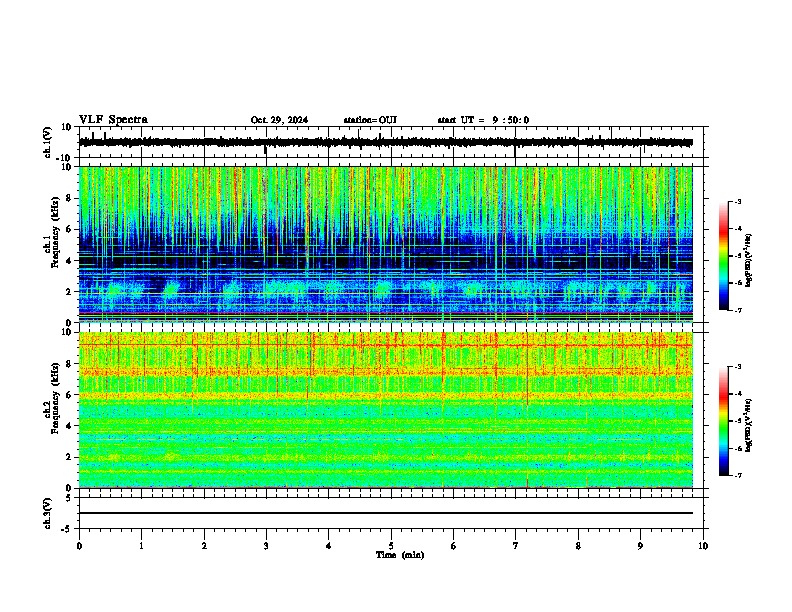The width and height of the screenshot is (792, 612).
Task: Click the ch.1 spectrogram color scale bar
Action: [x=724, y=256]
